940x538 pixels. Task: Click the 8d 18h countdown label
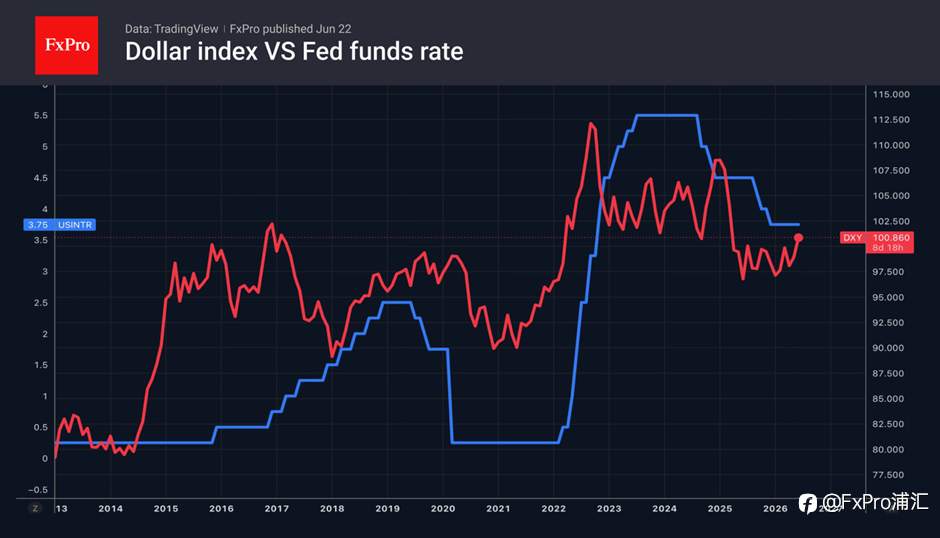tap(887, 248)
